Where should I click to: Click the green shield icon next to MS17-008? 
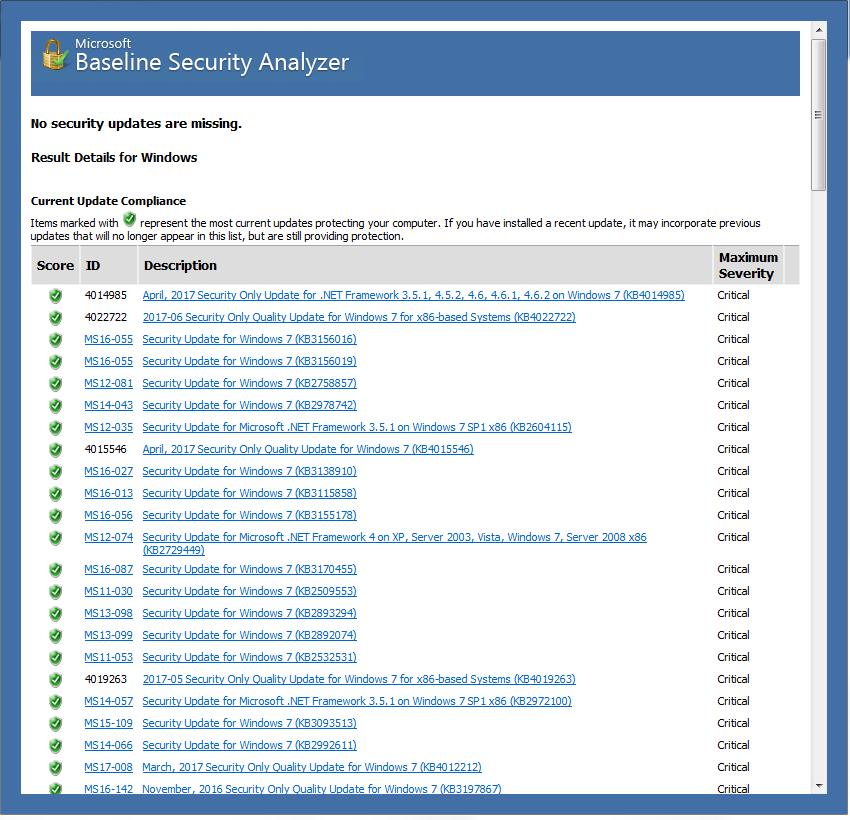point(55,768)
